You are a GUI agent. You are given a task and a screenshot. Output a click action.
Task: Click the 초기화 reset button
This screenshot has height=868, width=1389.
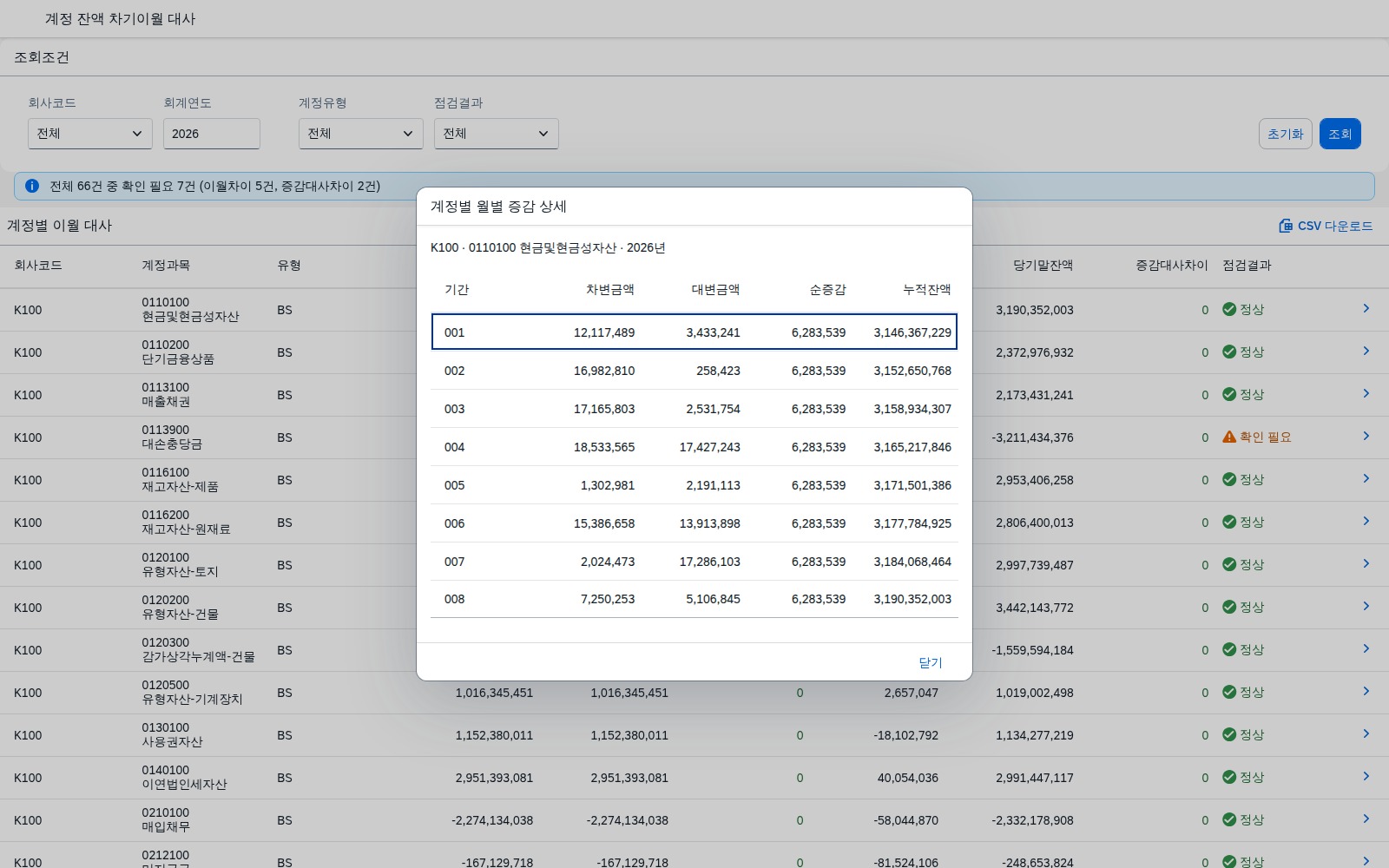[1286, 134]
